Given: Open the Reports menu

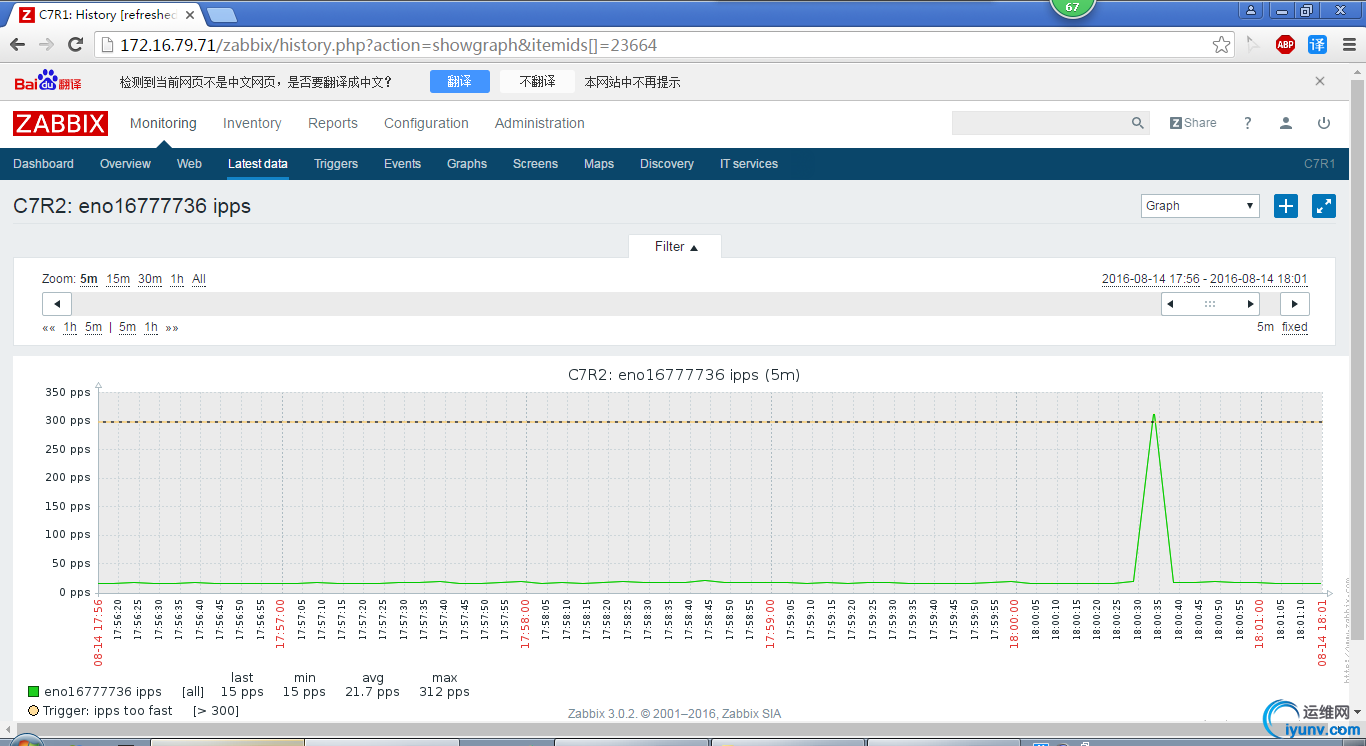Looking at the screenshot, I should [x=333, y=123].
